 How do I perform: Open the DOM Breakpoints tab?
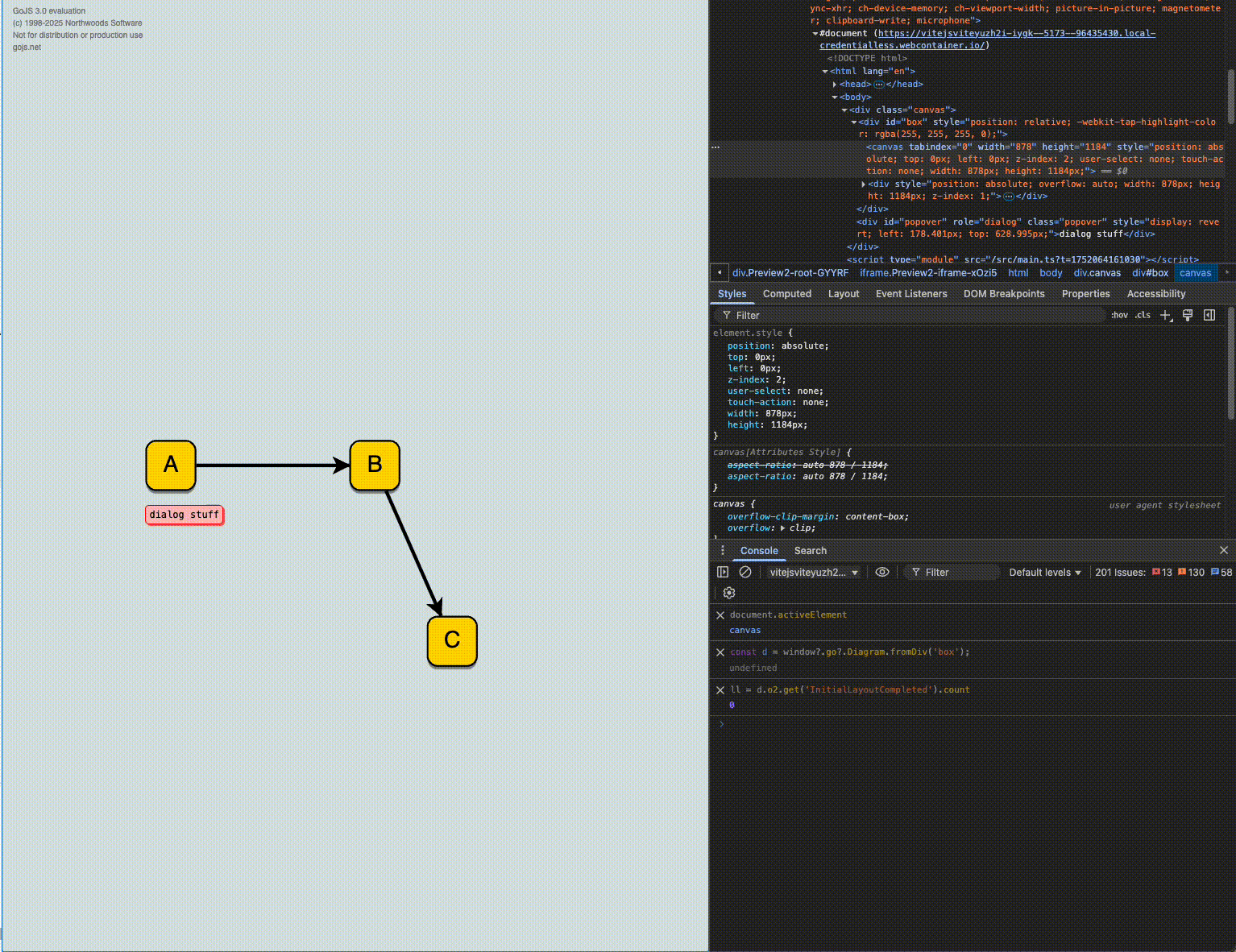point(1004,294)
